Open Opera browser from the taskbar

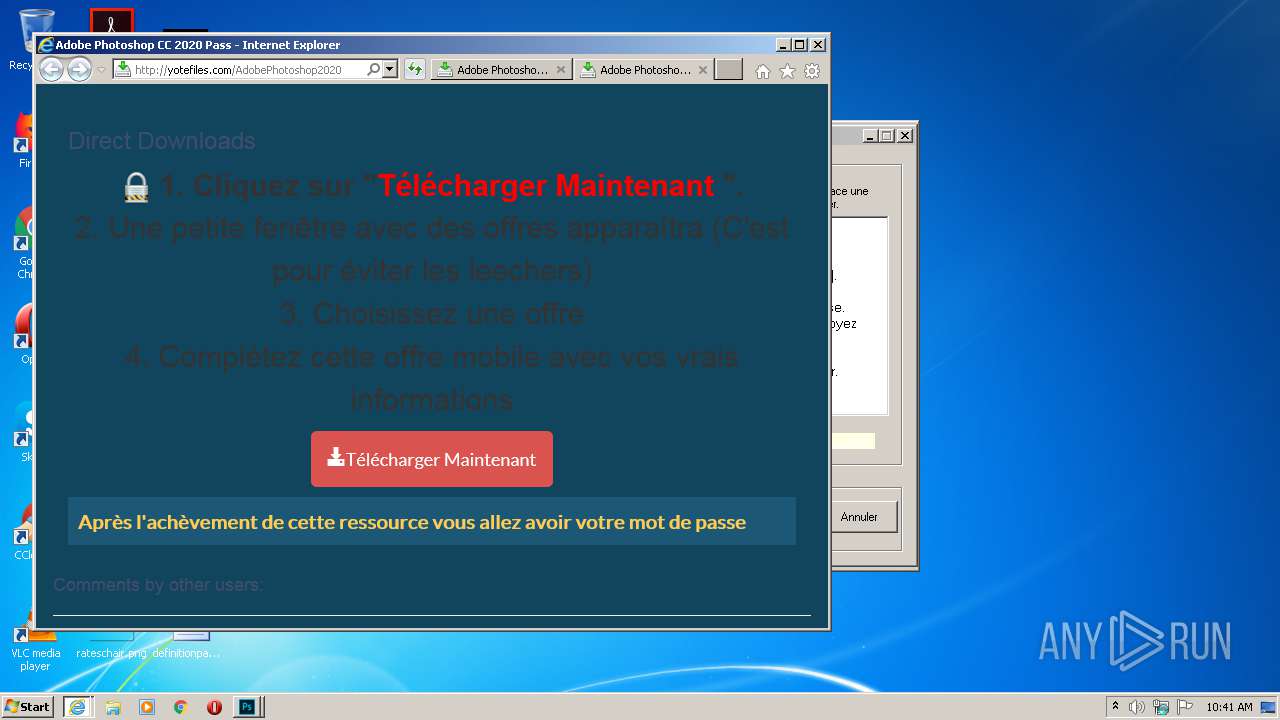[x=214, y=707]
